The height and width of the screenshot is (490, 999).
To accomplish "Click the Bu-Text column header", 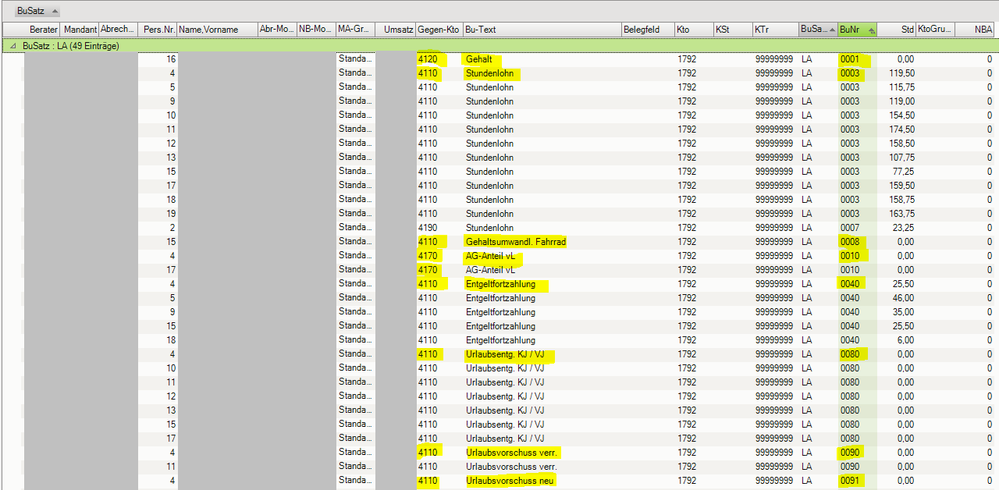I will pyautogui.click(x=542, y=29).
